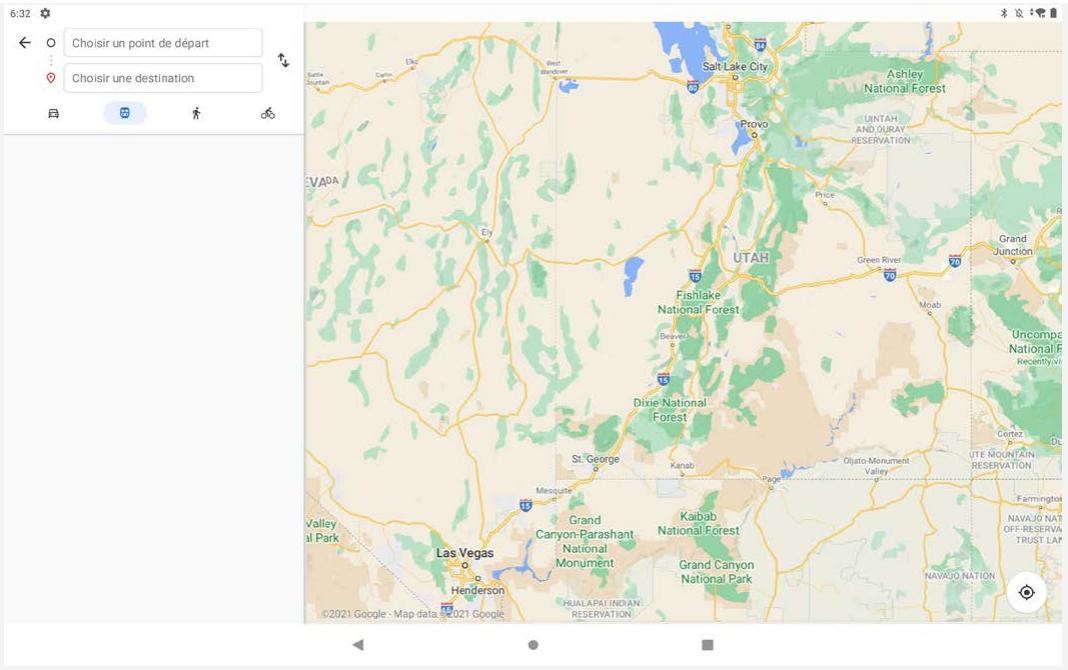
Task: Click Green River label on map
Action: coord(879,260)
